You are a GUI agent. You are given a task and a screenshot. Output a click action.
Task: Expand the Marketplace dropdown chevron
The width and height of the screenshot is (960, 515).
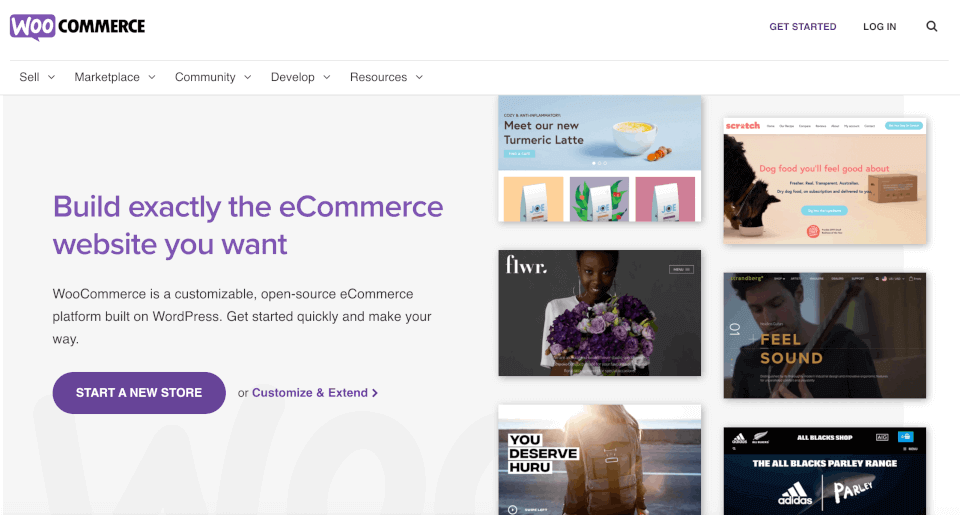point(152,77)
